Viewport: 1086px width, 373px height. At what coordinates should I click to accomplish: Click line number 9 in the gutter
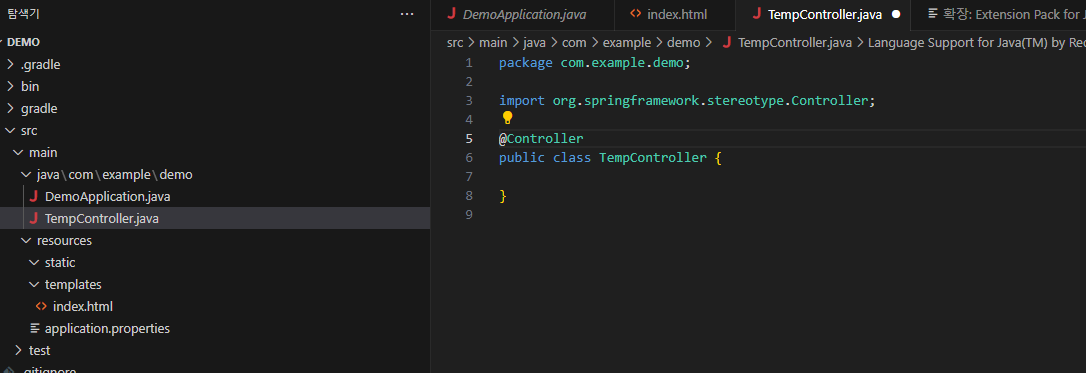[469, 215]
